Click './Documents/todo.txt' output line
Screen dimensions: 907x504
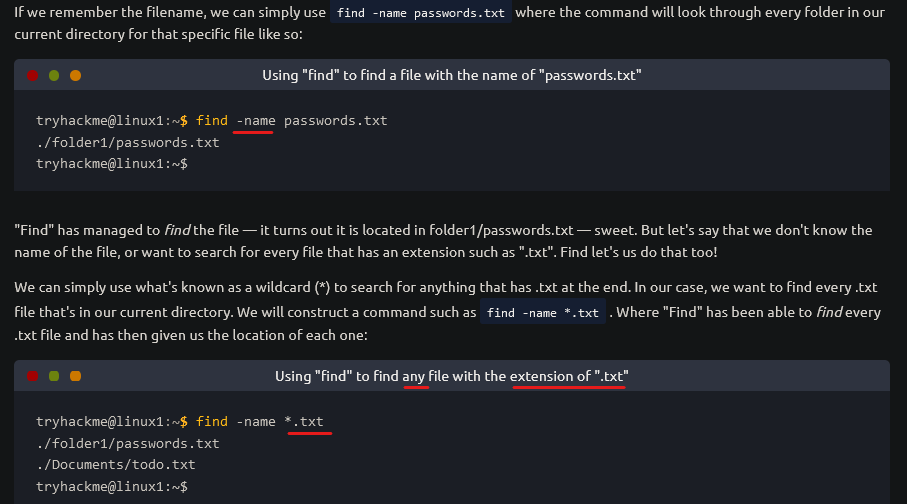116,465
